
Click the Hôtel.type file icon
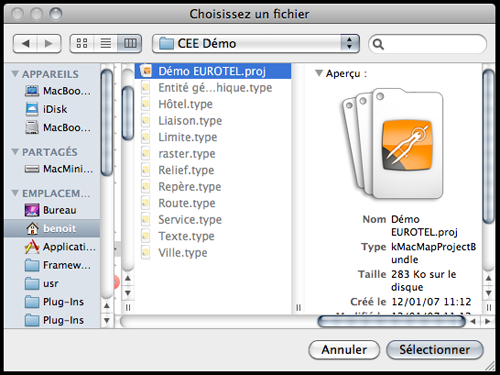click(145, 104)
